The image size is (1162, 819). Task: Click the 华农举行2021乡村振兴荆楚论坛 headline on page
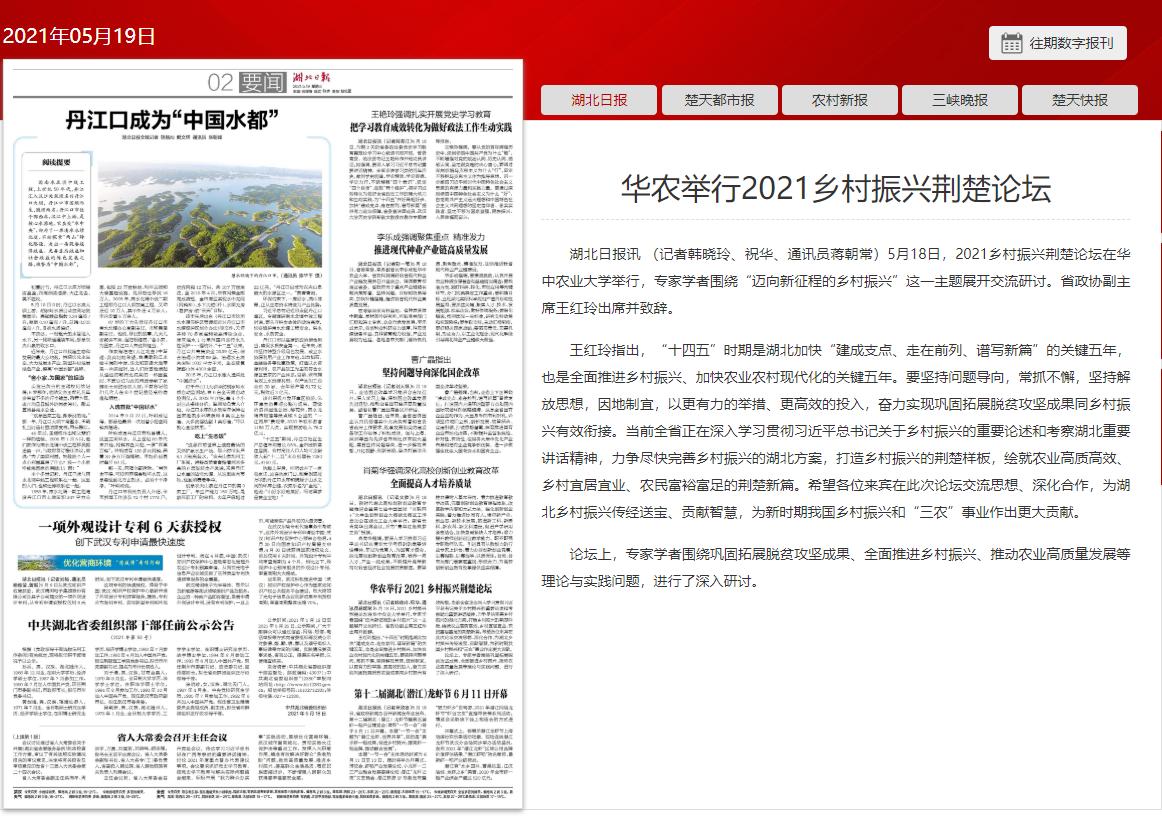433,587
